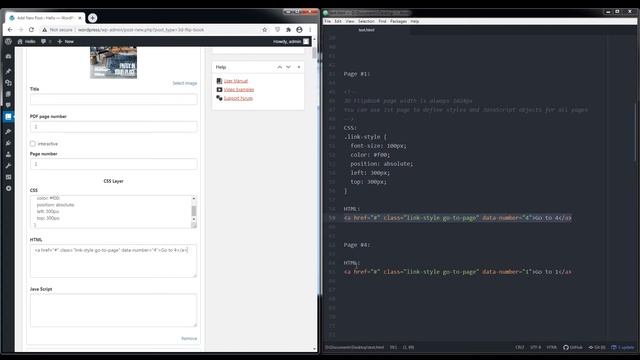Image resolution: width=640 pixels, height=360 pixels.
Task: Open Find menu in the code editor
Action: click(382, 21)
